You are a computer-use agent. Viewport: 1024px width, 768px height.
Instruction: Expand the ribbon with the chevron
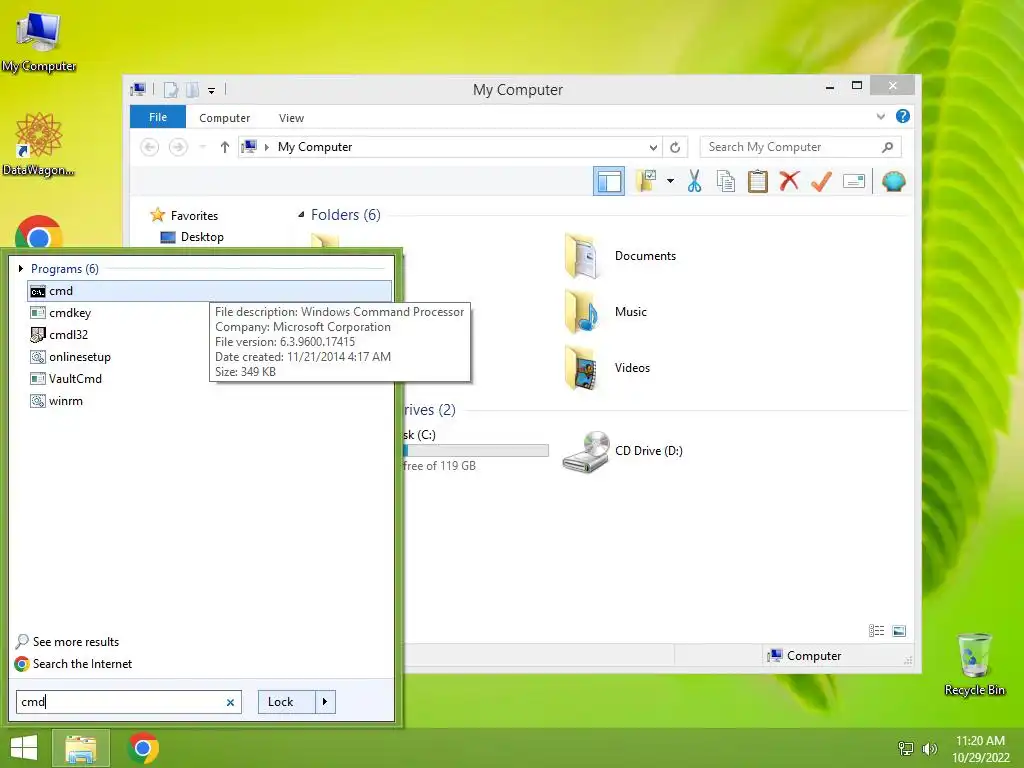pyautogui.click(x=881, y=117)
